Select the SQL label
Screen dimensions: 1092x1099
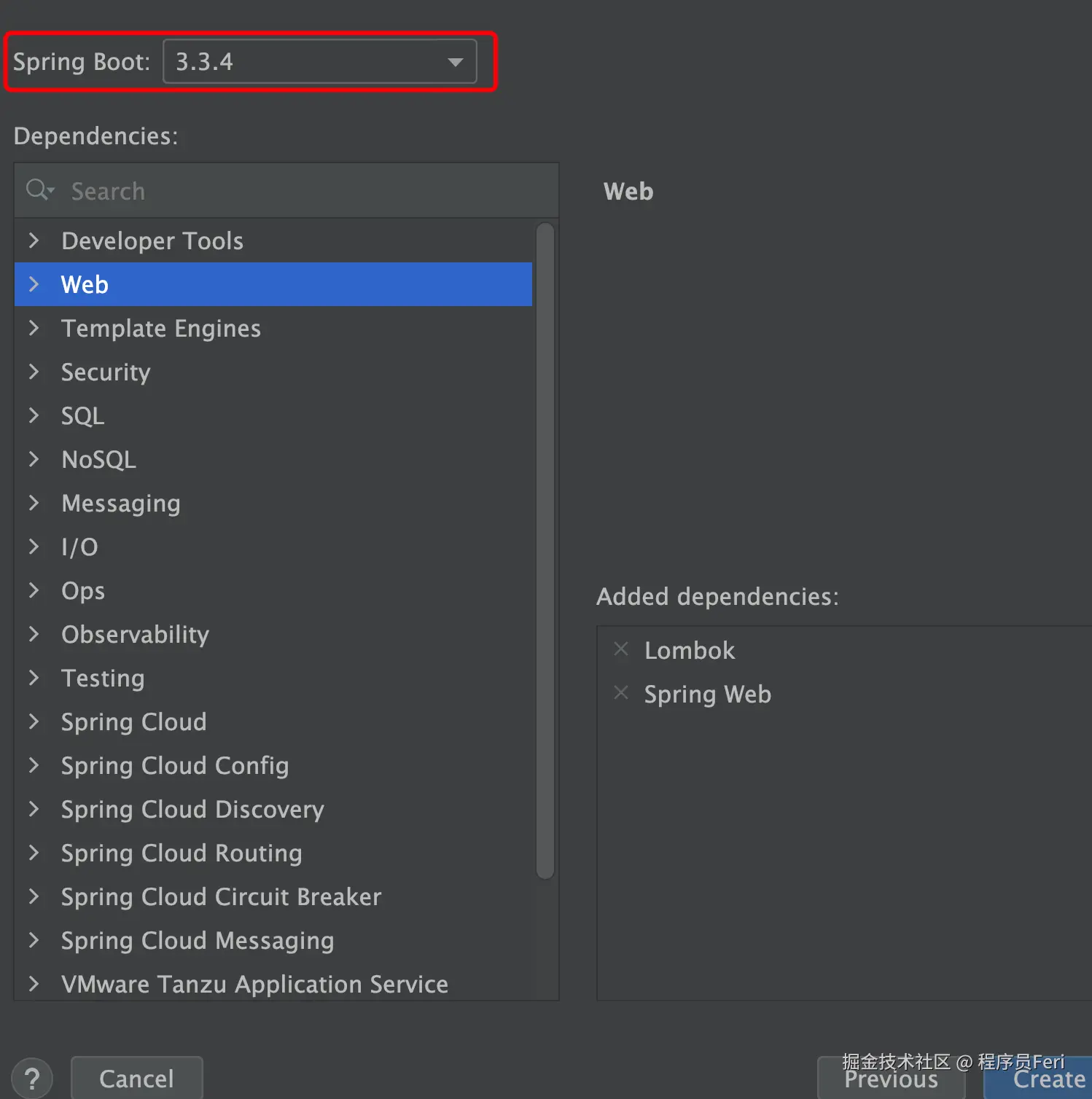83,416
